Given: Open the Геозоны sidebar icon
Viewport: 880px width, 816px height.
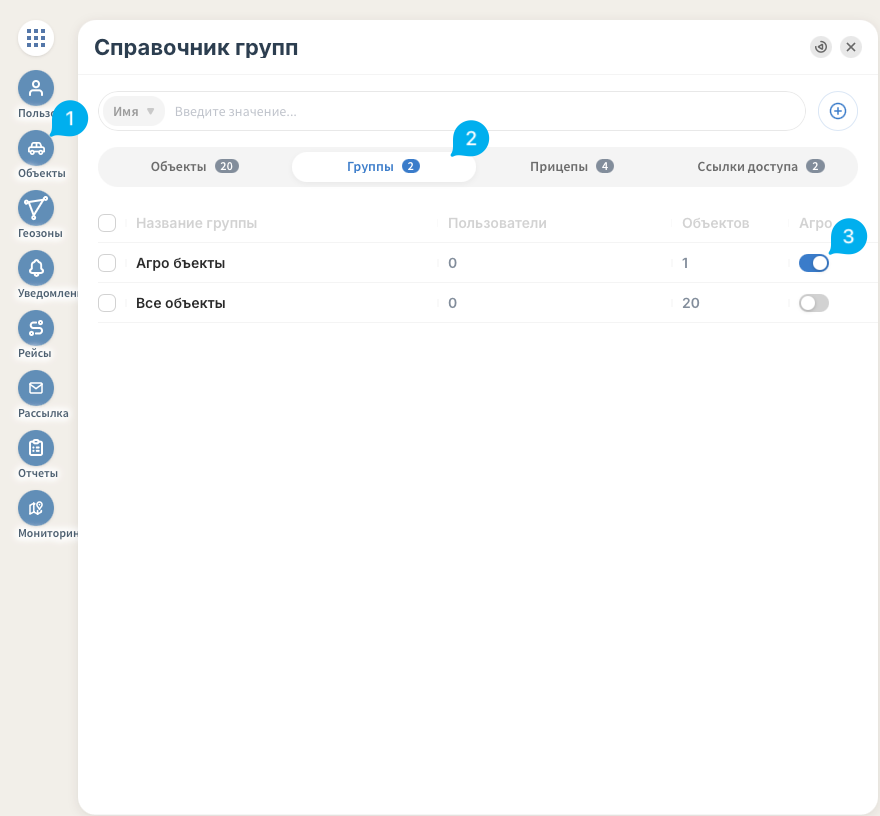Looking at the screenshot, I should 36,208.
